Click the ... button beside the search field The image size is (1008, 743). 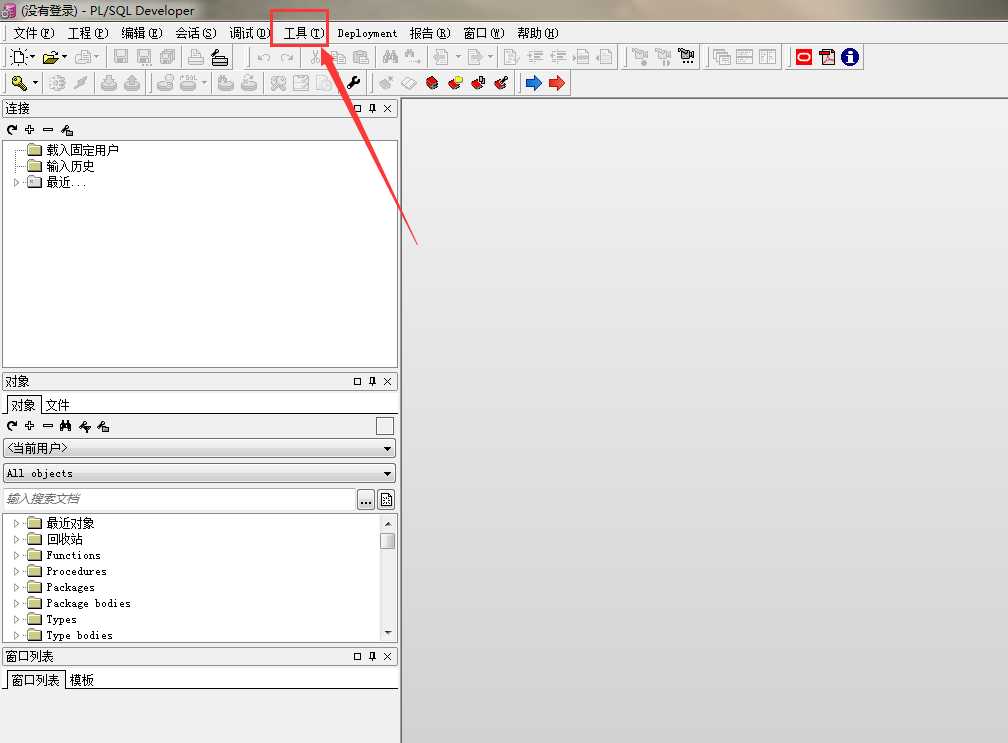pyautogui.click(x=366, y=499)
